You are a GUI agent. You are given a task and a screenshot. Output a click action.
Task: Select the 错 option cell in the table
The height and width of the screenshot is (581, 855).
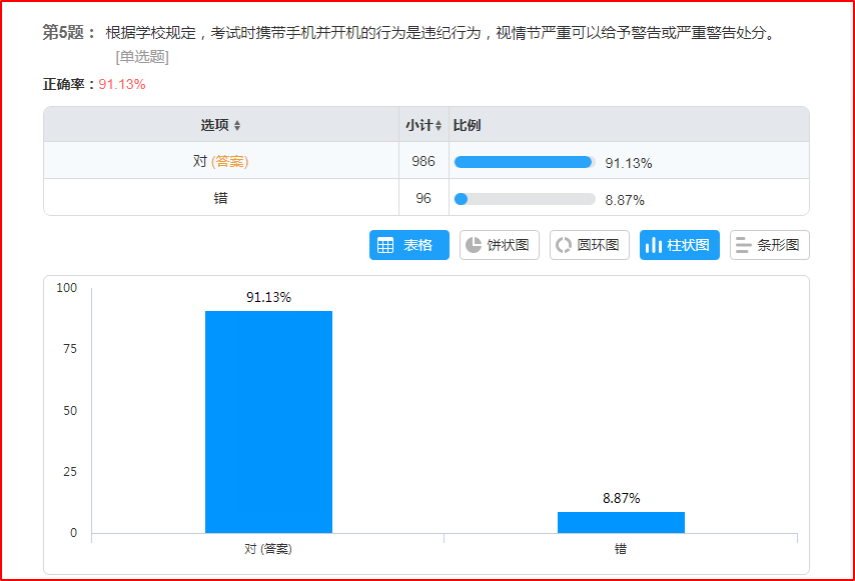click(x=220, y=198)
